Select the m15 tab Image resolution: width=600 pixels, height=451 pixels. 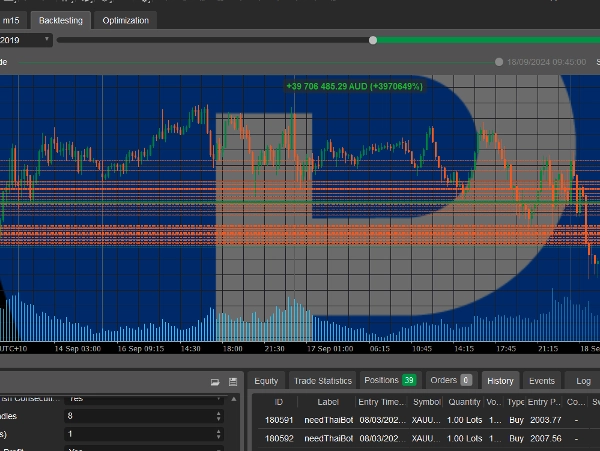tap(13, 20)
